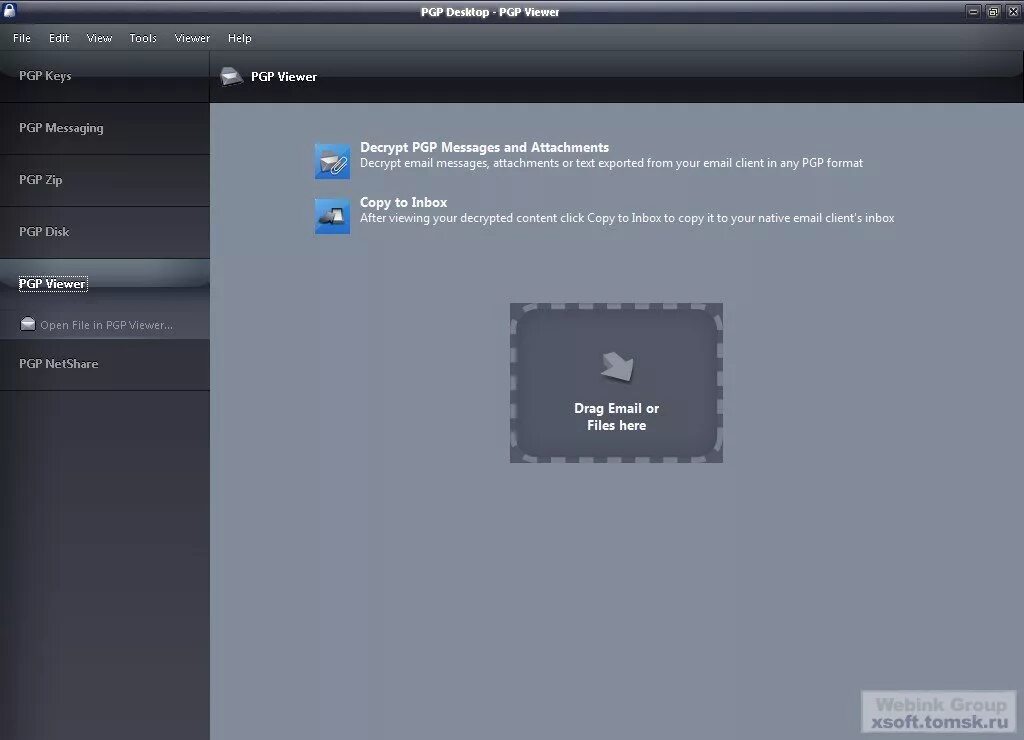The width and height of the screenshot is (1024, 740).
Task: Click Open File in PGP Viewer link
Action: point(106,325)
